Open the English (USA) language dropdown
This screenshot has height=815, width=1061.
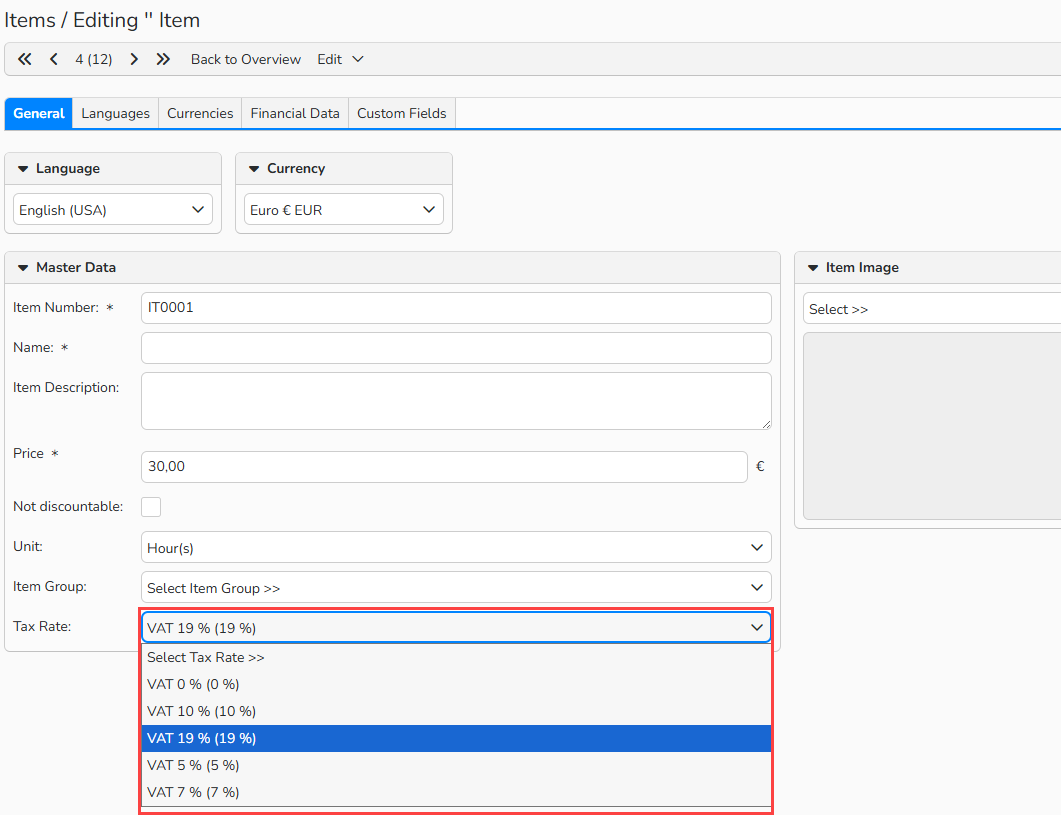[x=113, y=210]
